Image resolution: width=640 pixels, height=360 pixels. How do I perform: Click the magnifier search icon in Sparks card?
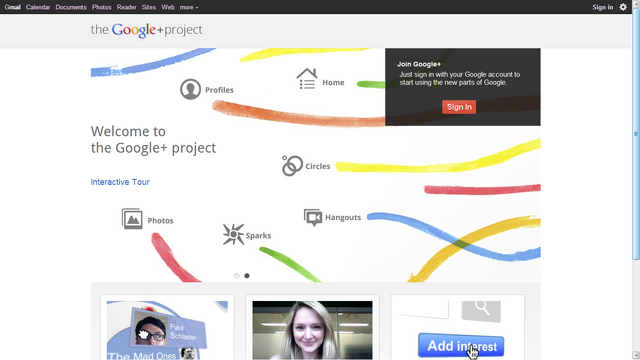click(482, 310)
